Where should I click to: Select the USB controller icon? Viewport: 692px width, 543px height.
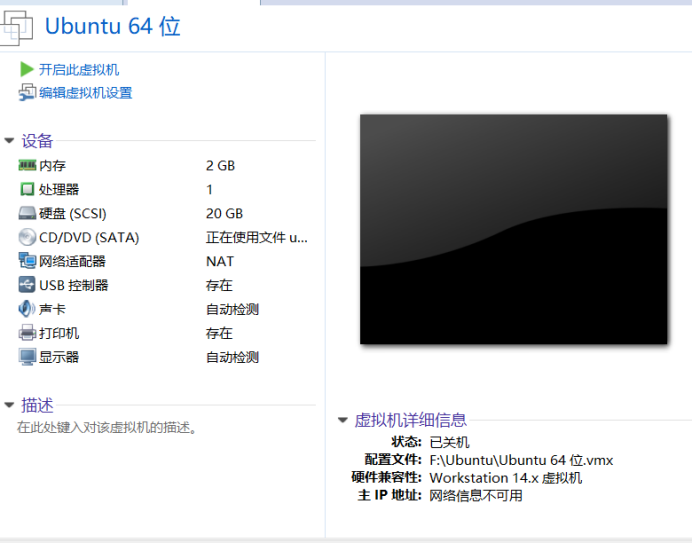click(27, 285)
